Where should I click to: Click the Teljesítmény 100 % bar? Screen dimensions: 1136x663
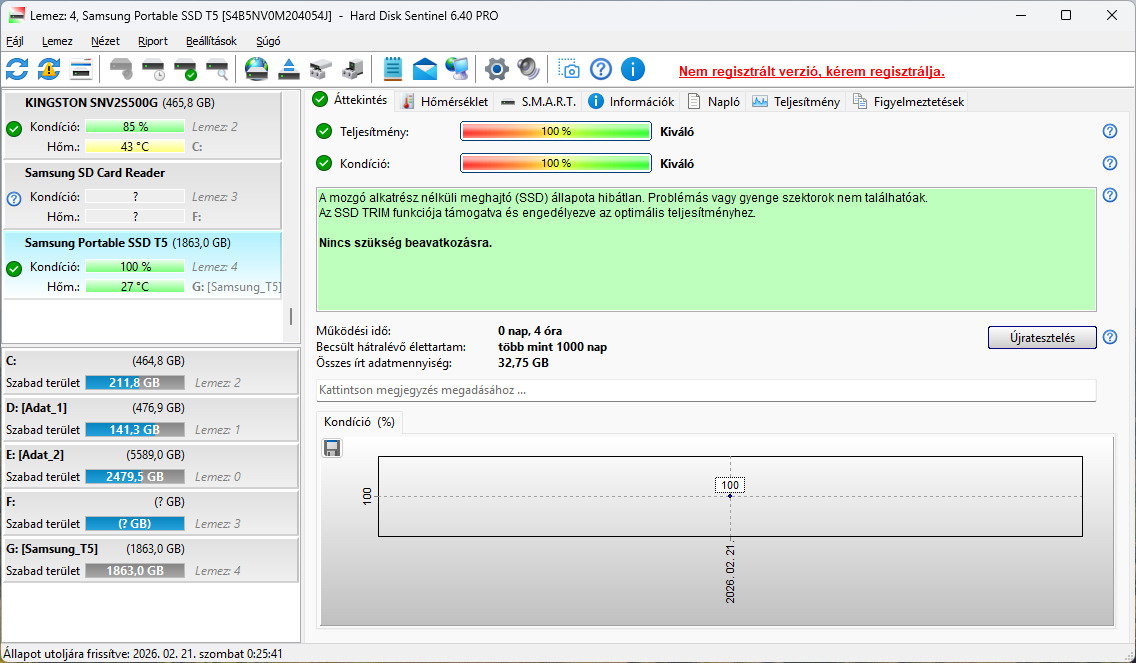(556, 132)
